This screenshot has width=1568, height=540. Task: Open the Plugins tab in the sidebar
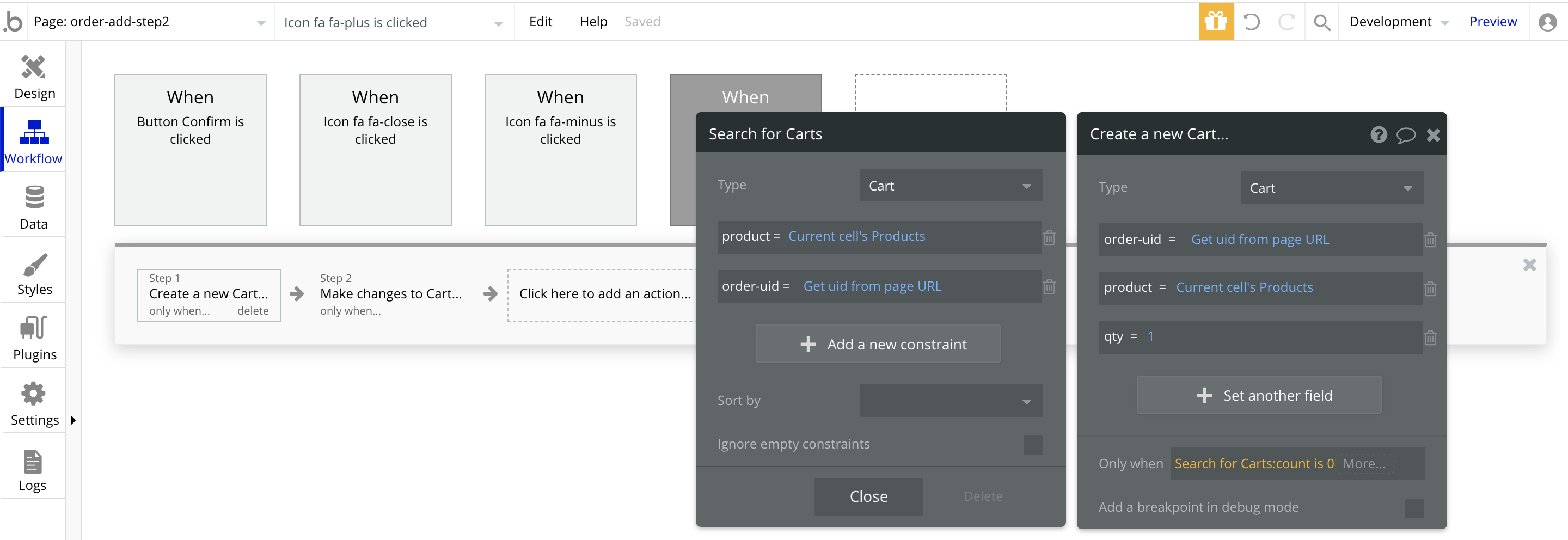[33, 338]
